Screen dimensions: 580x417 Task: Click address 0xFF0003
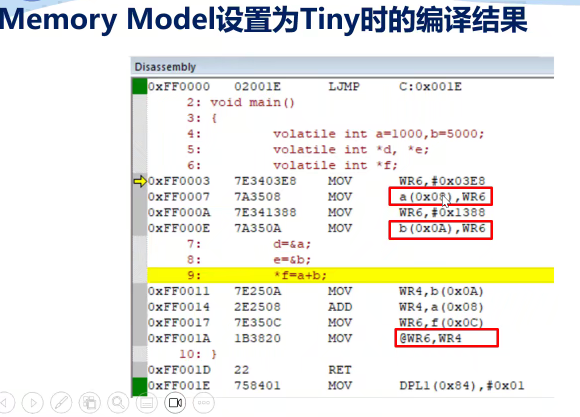coord(179,181)
